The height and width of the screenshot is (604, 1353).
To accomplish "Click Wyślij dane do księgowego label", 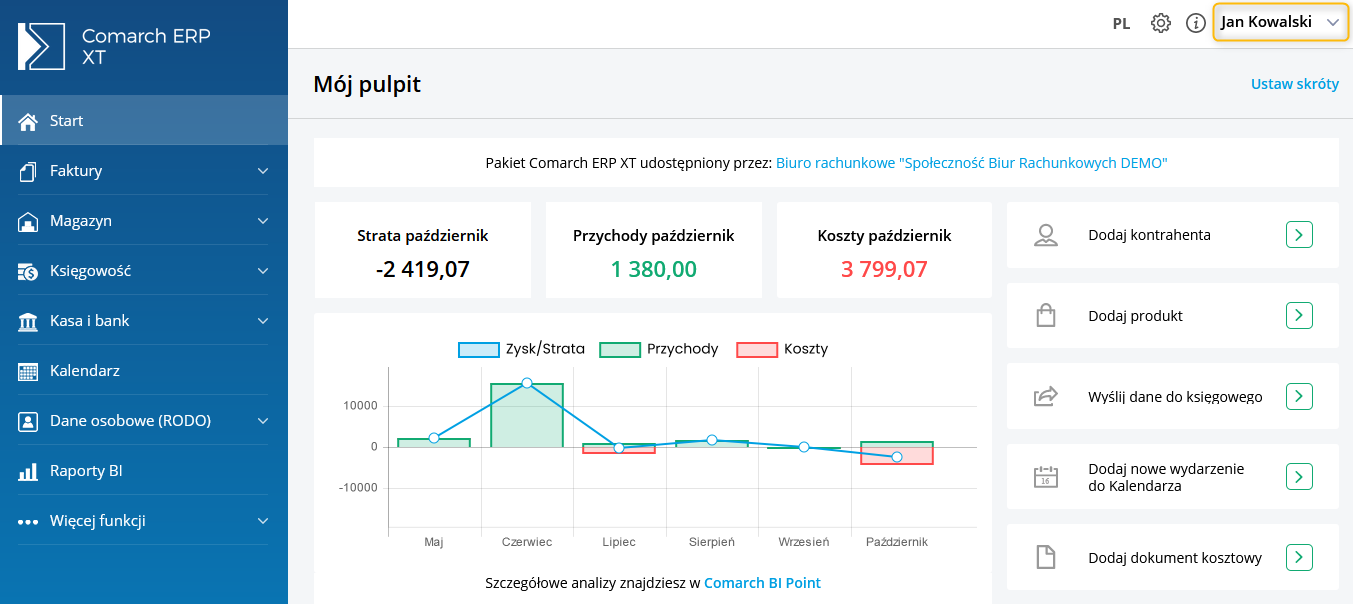I will pos(1175,397).
